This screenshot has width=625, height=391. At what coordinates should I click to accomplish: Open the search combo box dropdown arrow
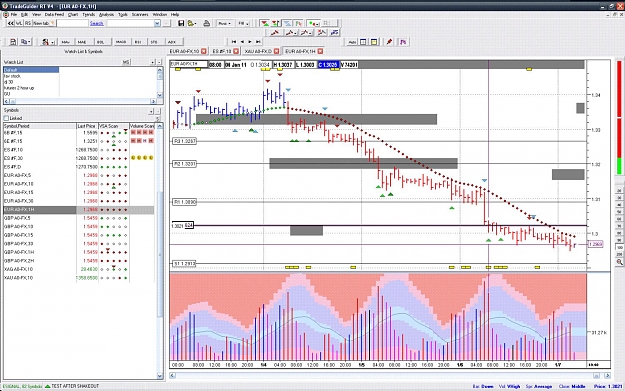pos(157,24)
